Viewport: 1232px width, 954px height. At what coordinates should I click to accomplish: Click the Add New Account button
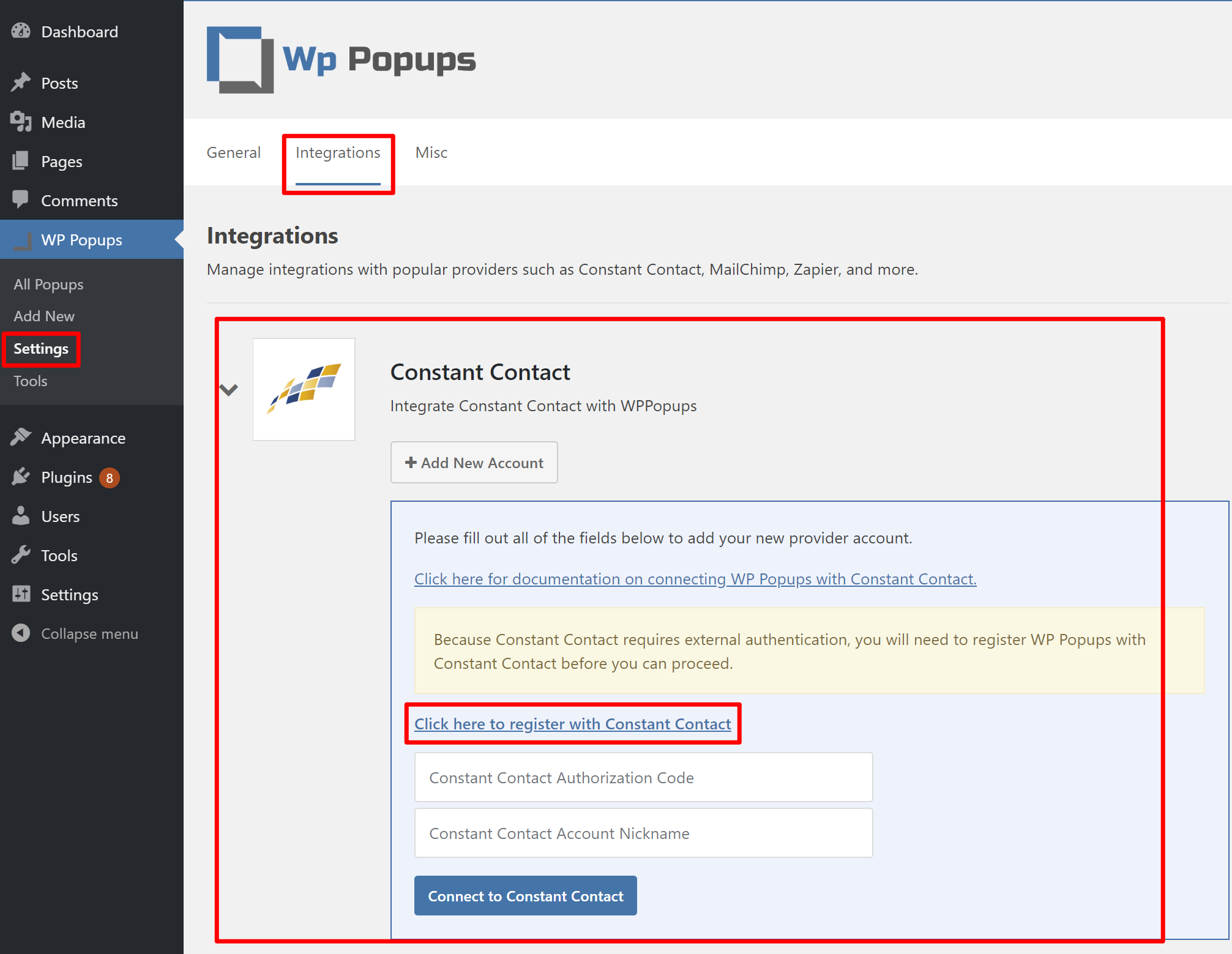click(x=474, y=463)
